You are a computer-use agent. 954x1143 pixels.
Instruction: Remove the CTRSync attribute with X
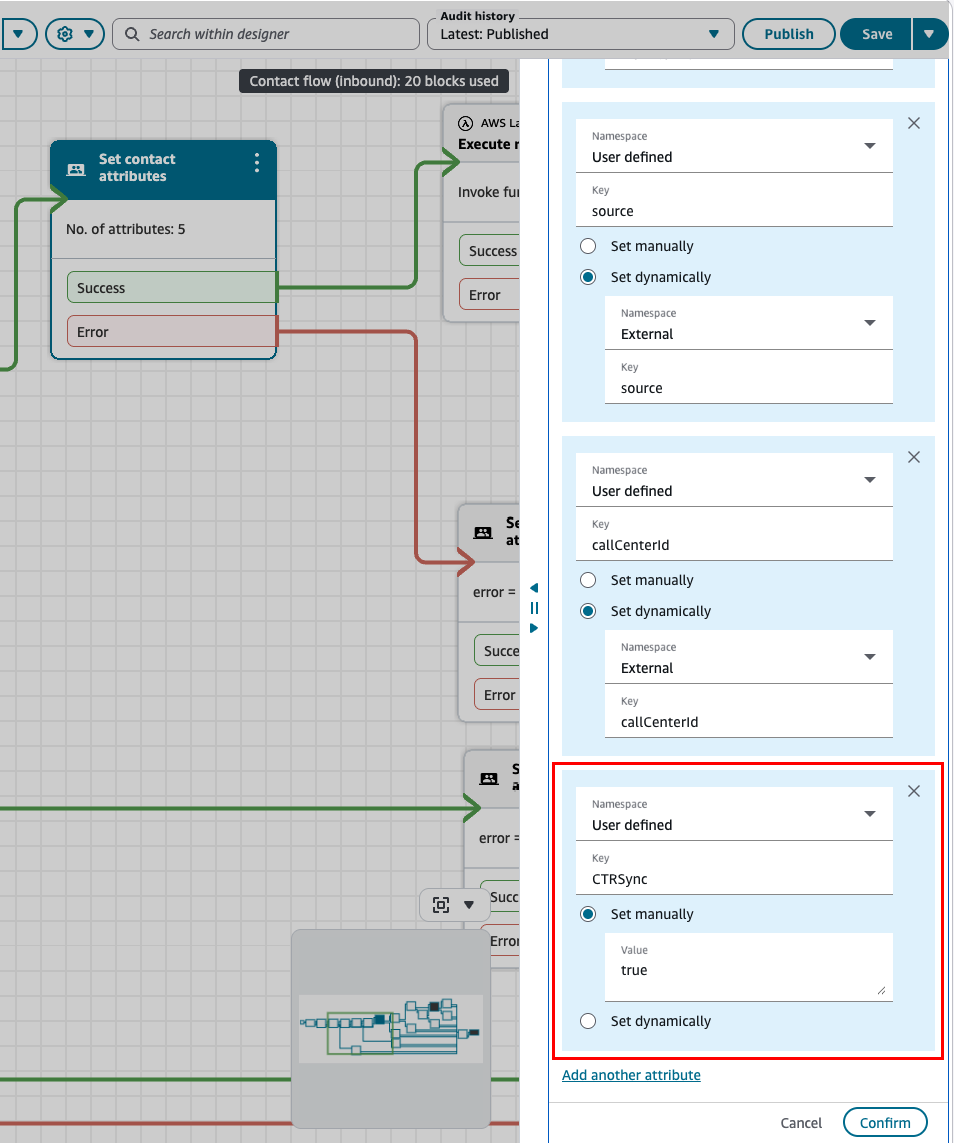click(x=914, y=791)
